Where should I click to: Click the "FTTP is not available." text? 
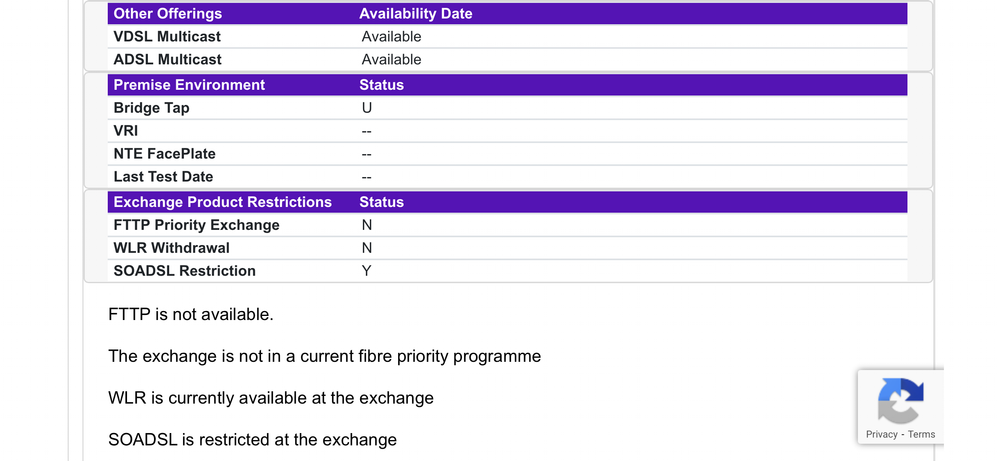(190, 315)
